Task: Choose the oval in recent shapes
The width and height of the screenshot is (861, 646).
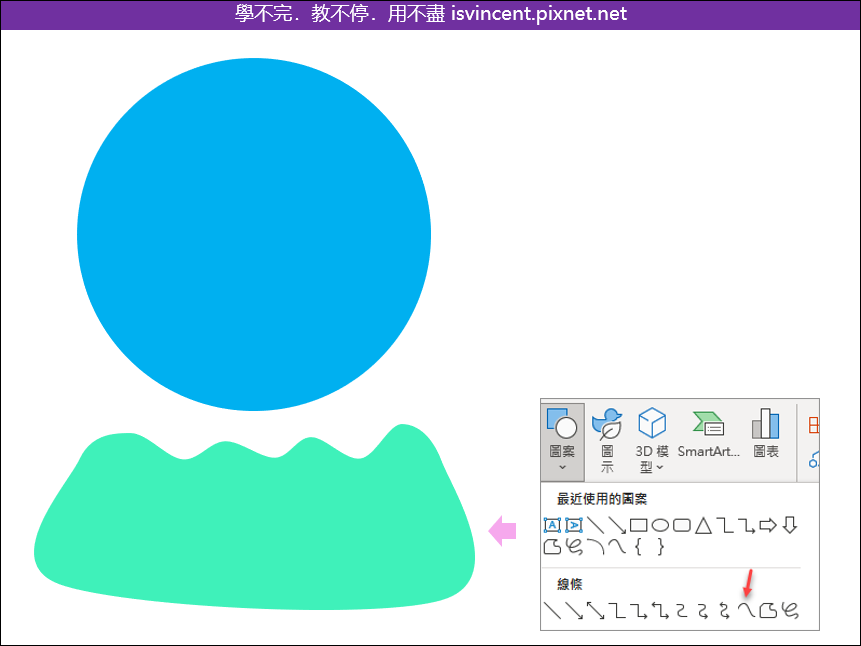Action: tap(660, 525)
